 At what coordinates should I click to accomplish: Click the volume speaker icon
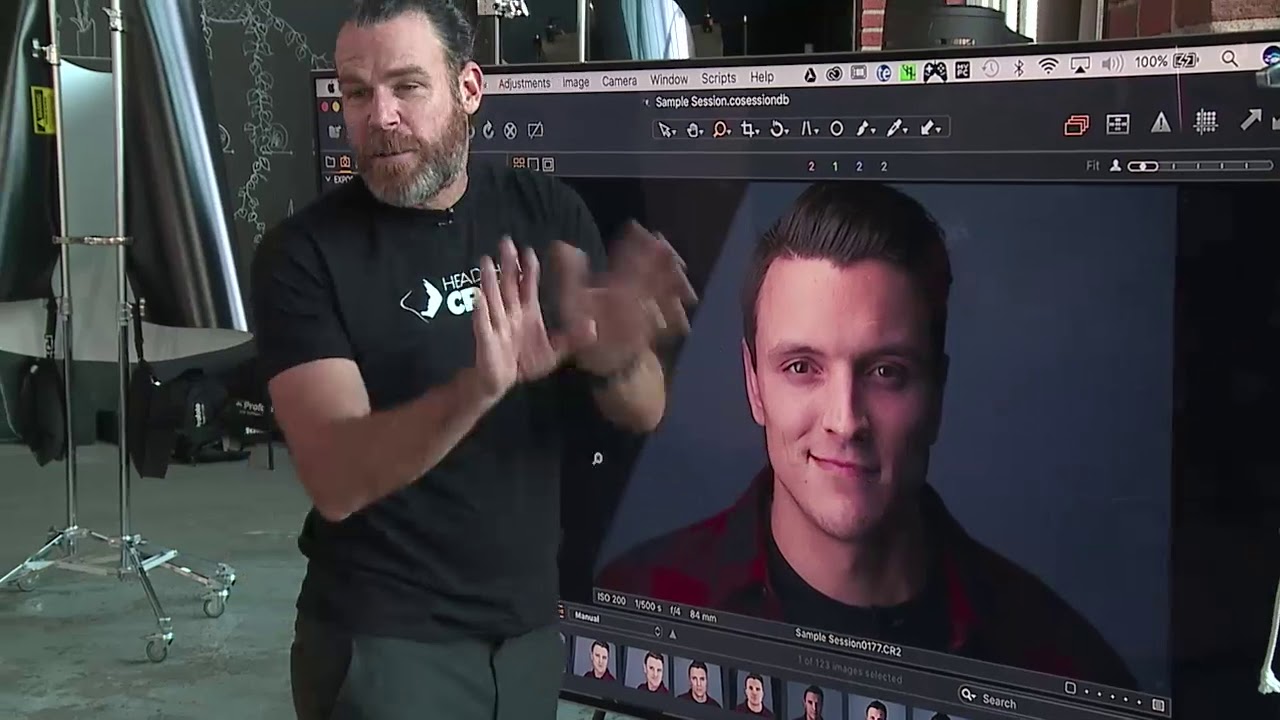(x=1112, y=63)
